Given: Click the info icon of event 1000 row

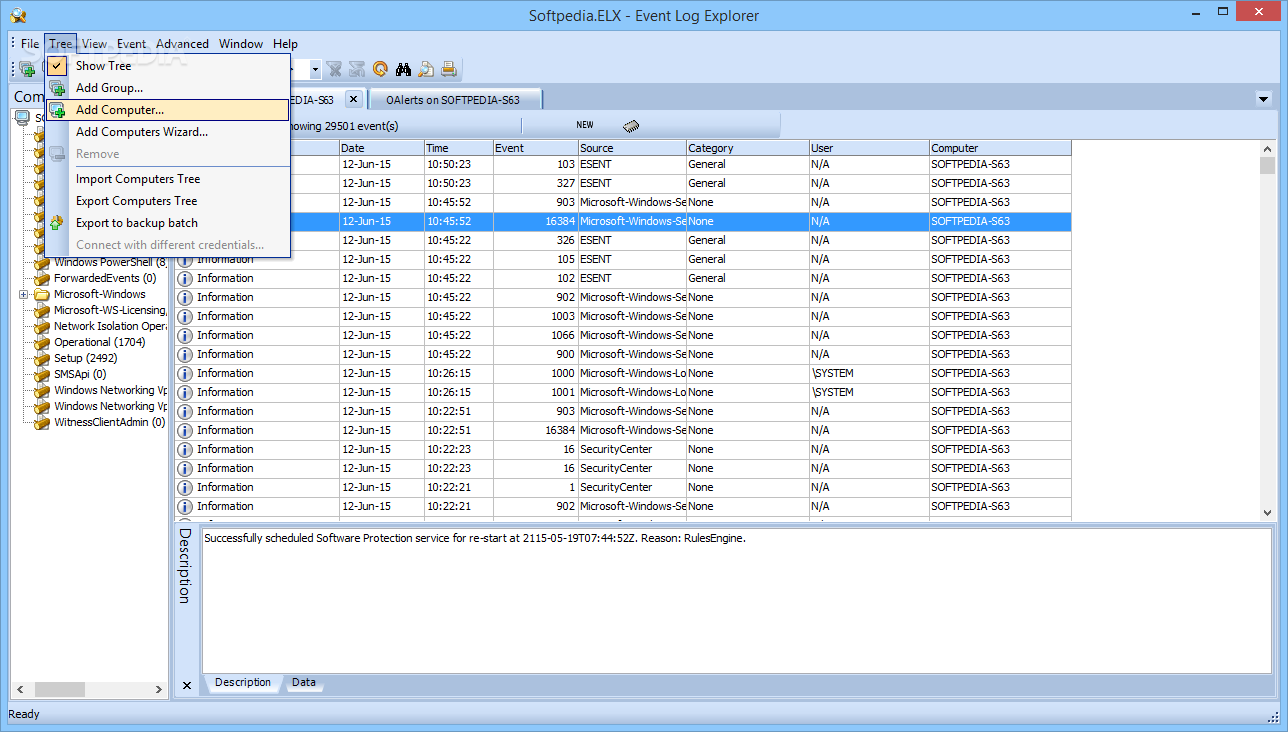Looking at the screenshot, I should 185,373.
